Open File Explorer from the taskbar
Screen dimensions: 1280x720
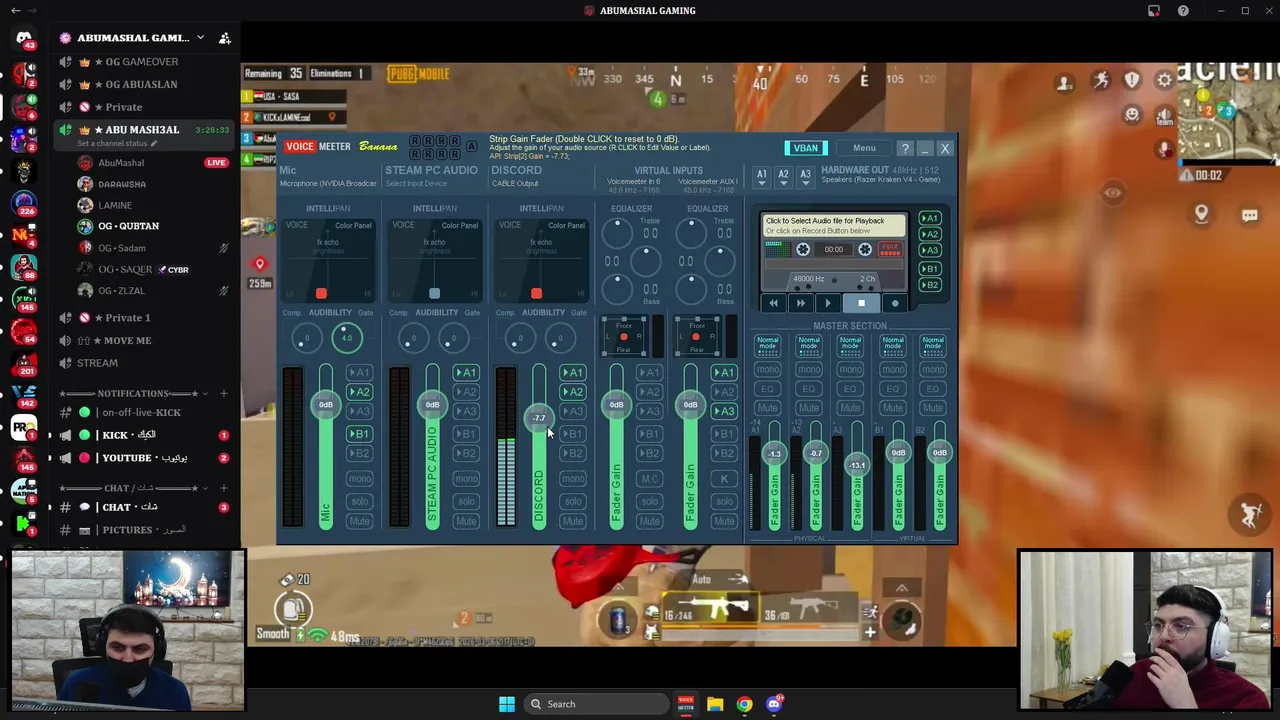715,704
